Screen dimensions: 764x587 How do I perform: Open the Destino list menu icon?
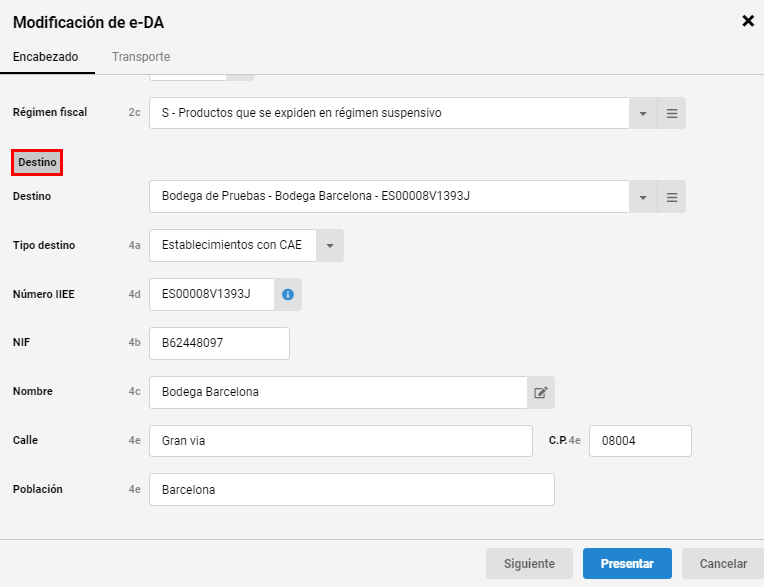(671, 197)
